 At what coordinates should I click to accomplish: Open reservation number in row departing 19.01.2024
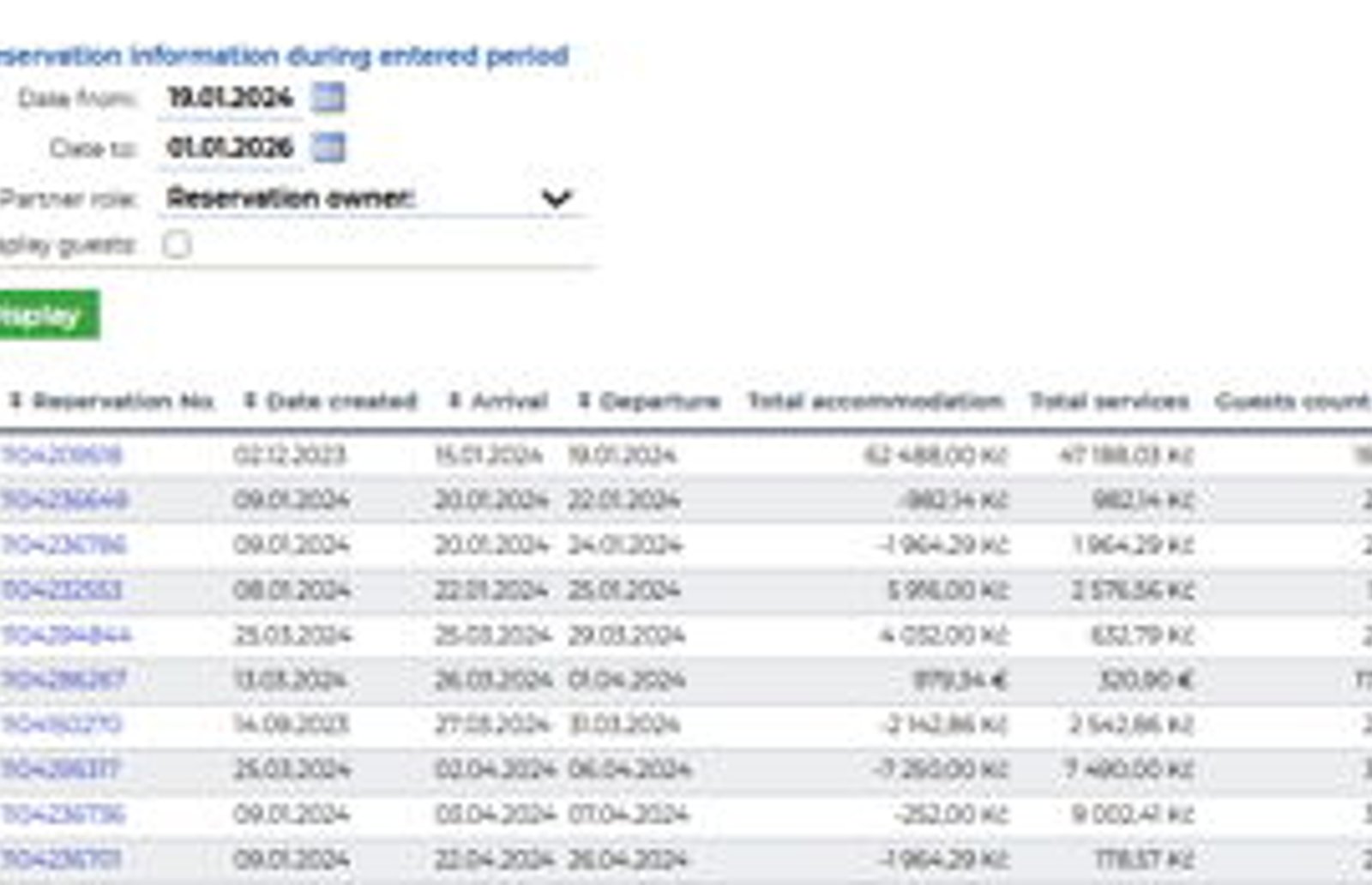[x=62, y=455]
